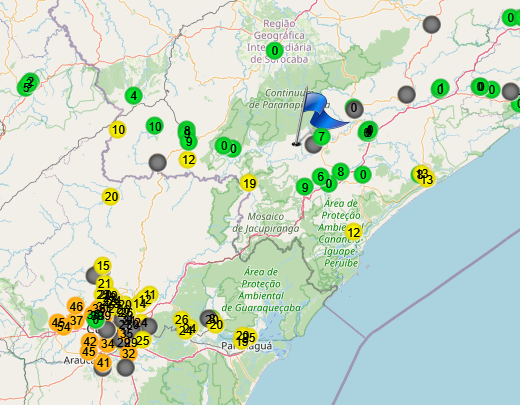Viewport: 520px width, 405px height.
Task: Click the orange 46 marker
Action: click(76, 306)
